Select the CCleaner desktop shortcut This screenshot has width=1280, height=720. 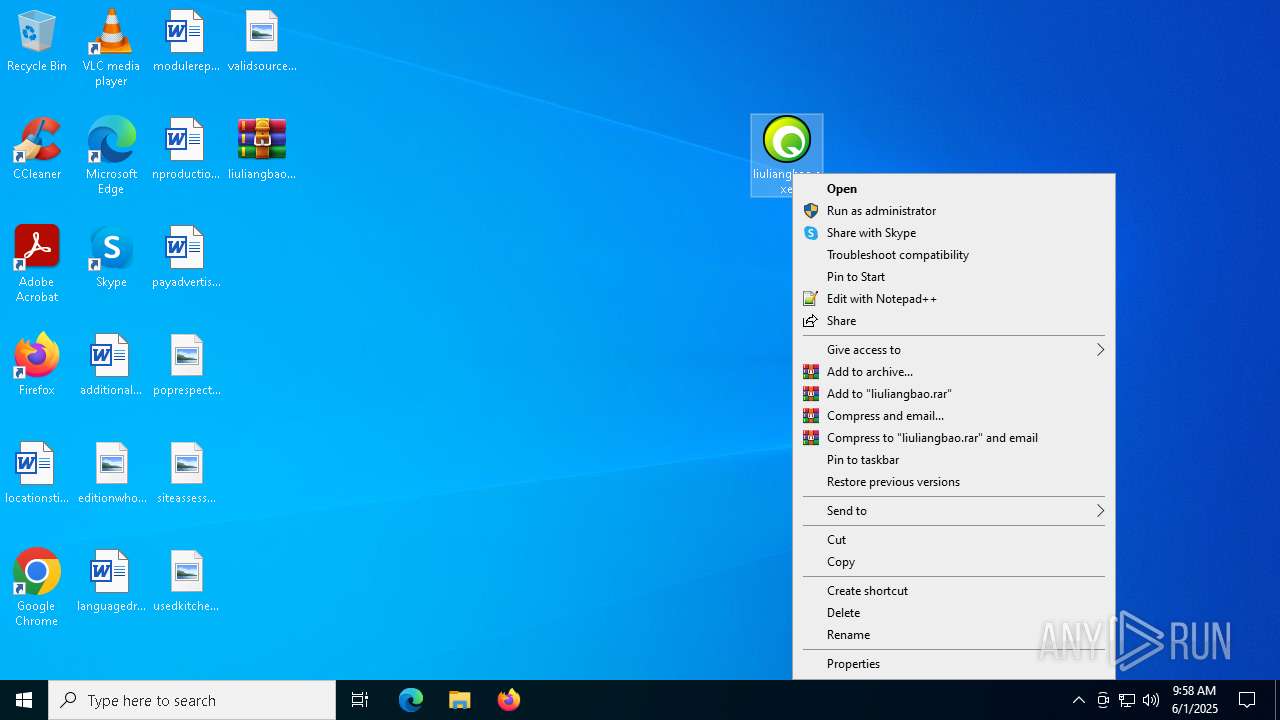(37, 150)
